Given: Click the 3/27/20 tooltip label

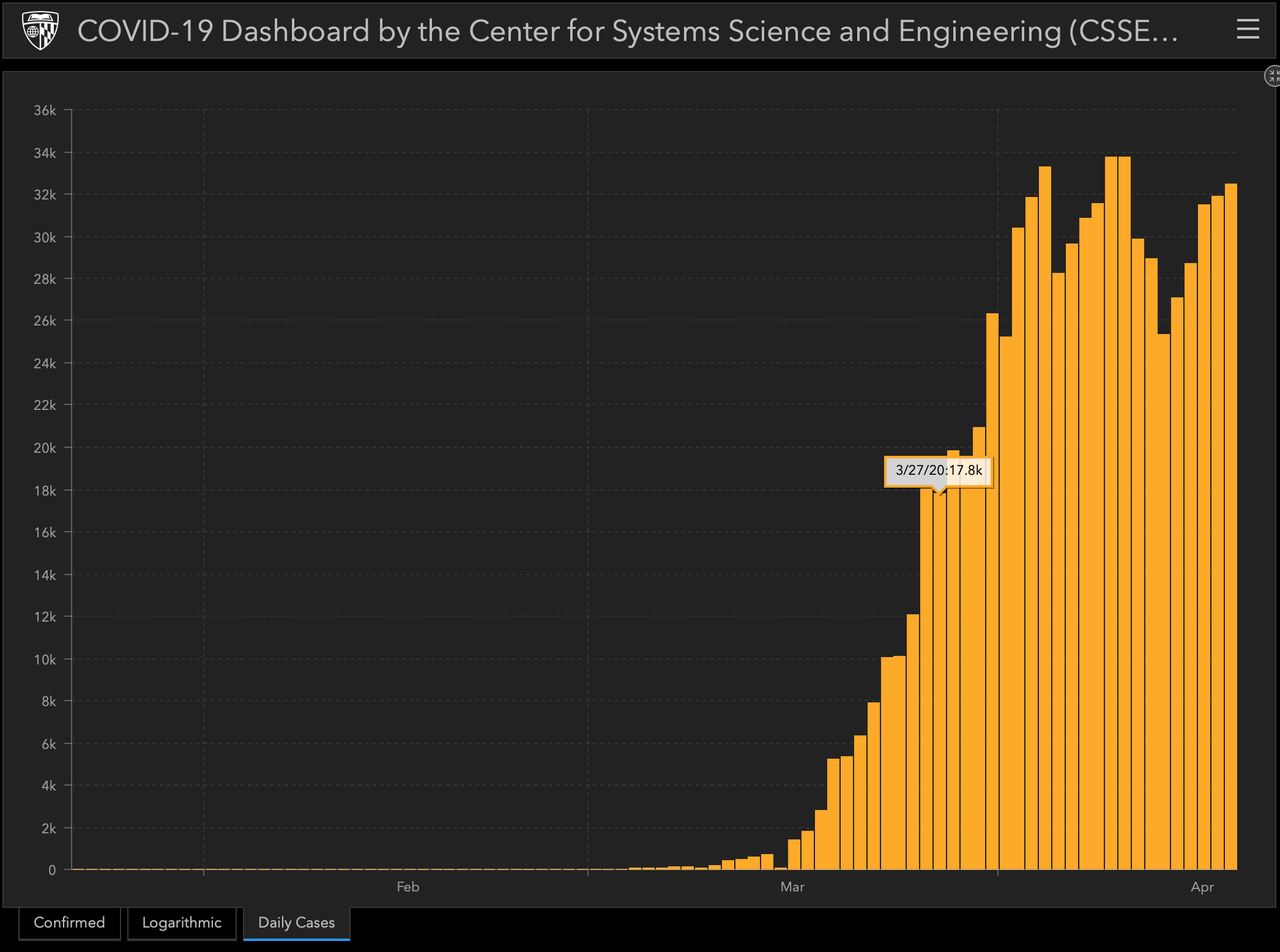Looking at the screenshot, I should (939, 470).
